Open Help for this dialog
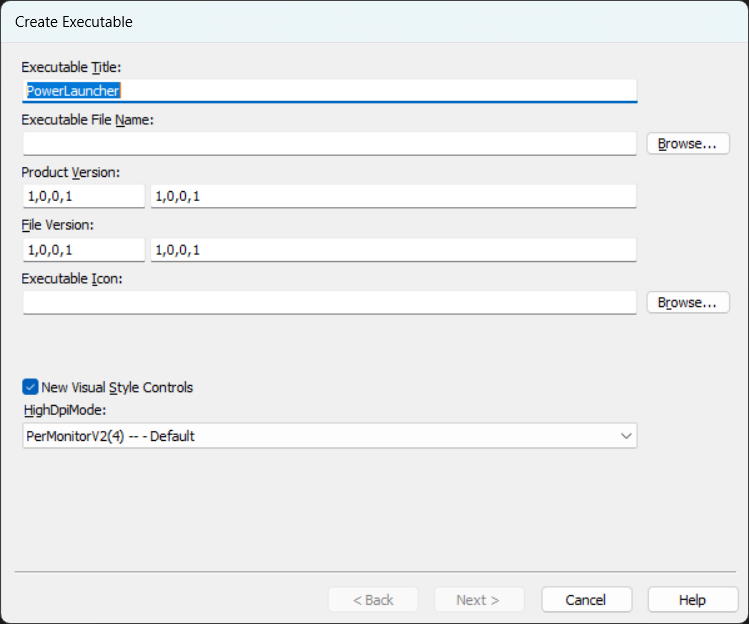The image size is (749, 624). 692,600
